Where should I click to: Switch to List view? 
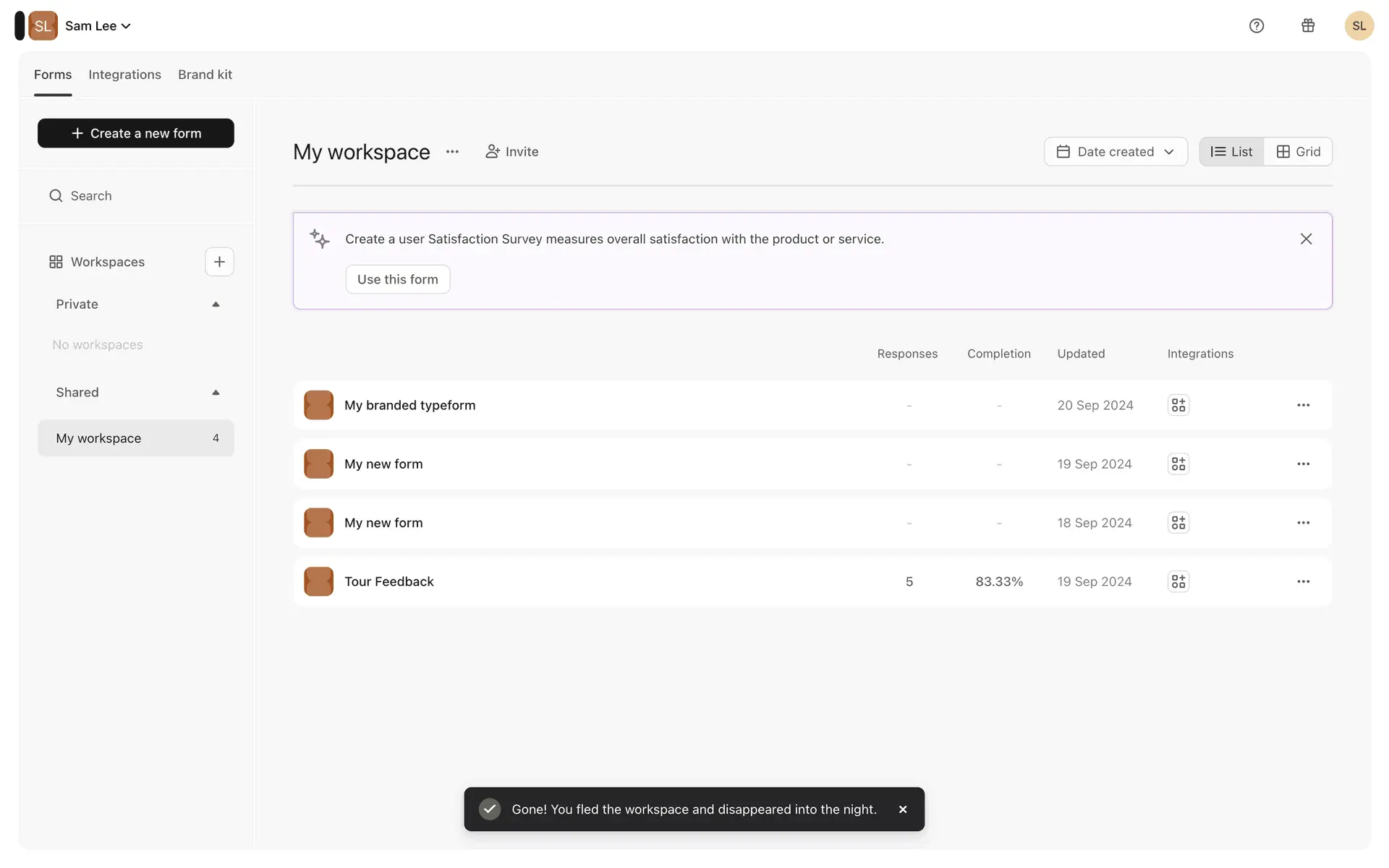click(1231, 152)
